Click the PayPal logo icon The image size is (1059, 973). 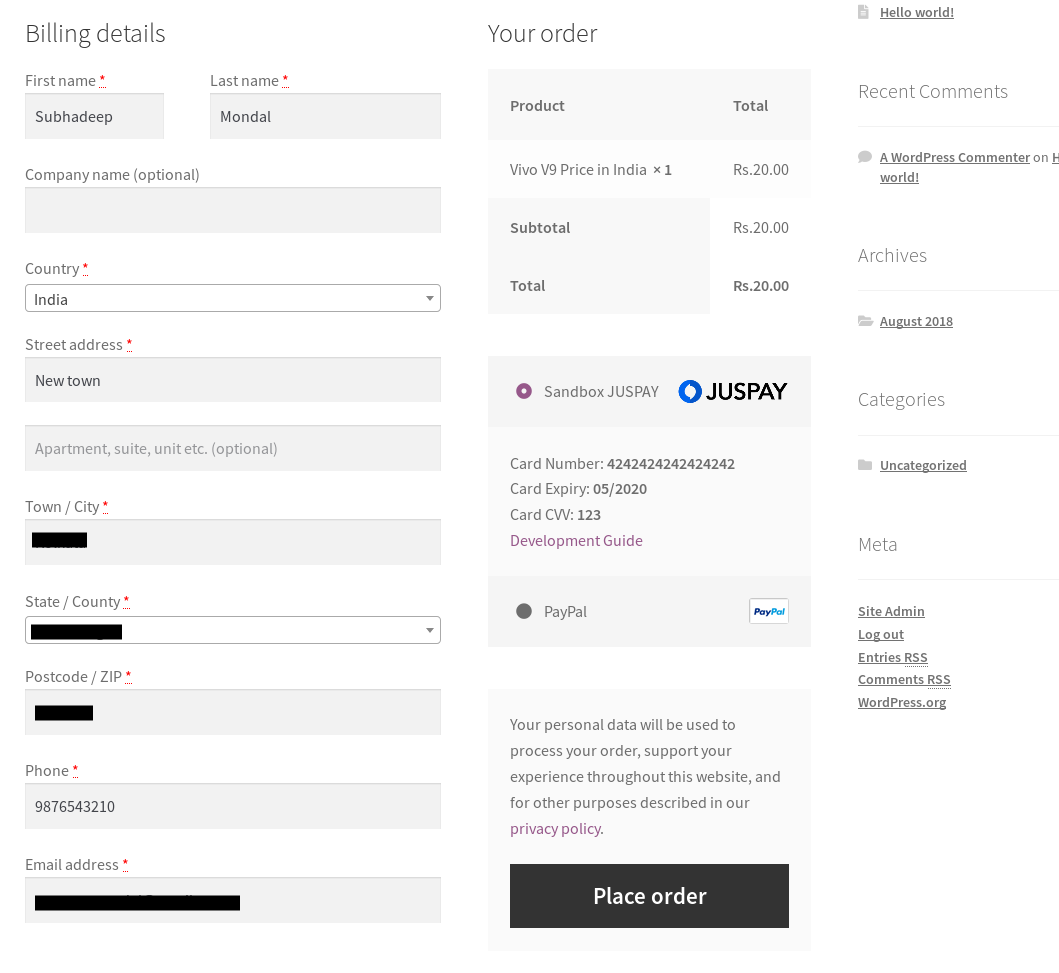point(768,611)
